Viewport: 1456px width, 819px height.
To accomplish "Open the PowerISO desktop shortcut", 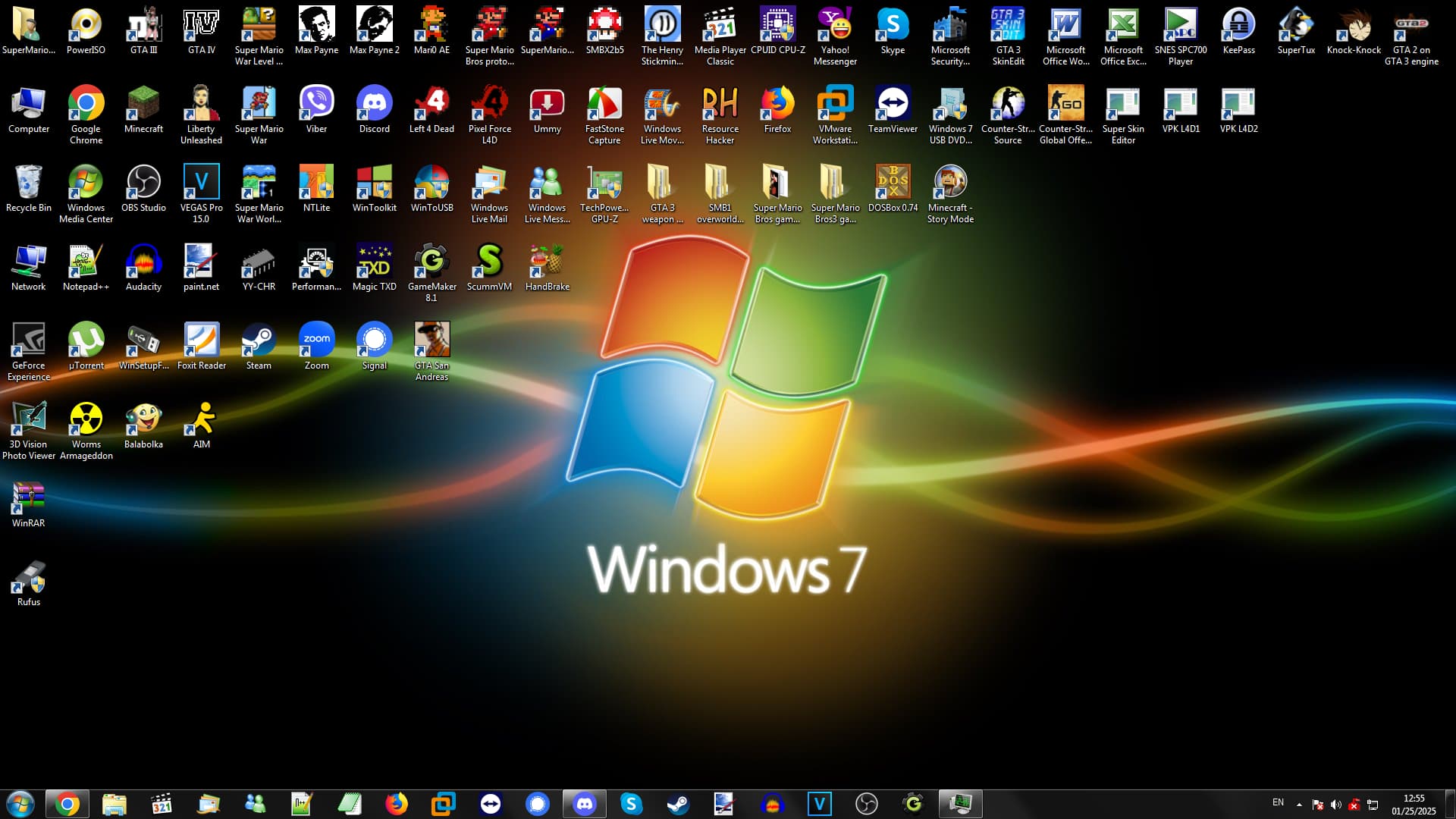I will 86,31.
